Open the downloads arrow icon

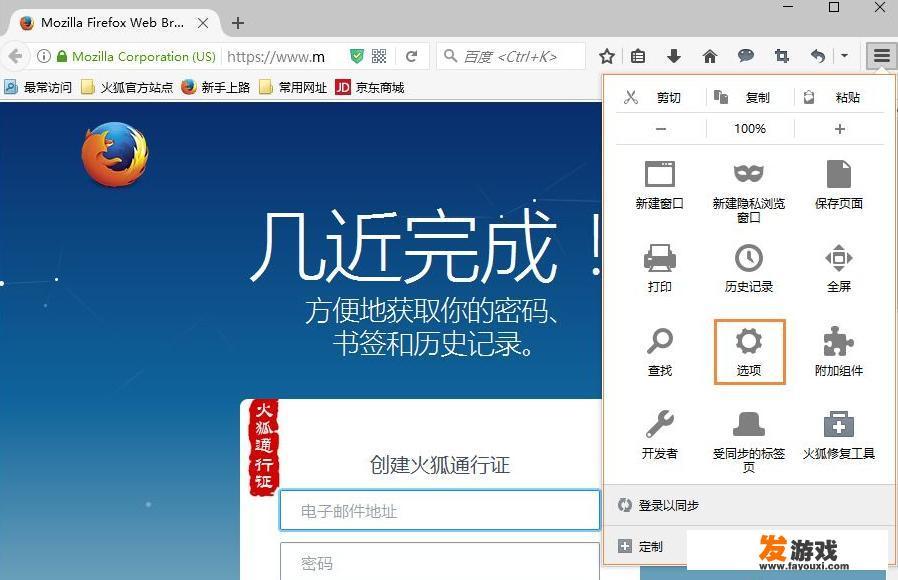coord(674,56)
